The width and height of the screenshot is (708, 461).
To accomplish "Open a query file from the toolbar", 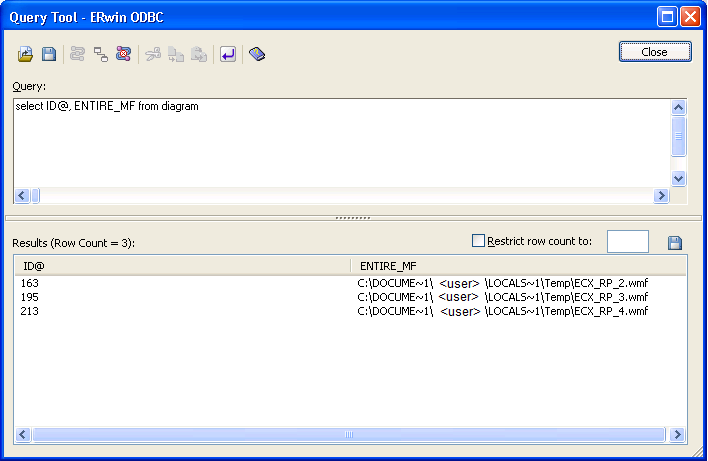I will click(x=25, y=54).
